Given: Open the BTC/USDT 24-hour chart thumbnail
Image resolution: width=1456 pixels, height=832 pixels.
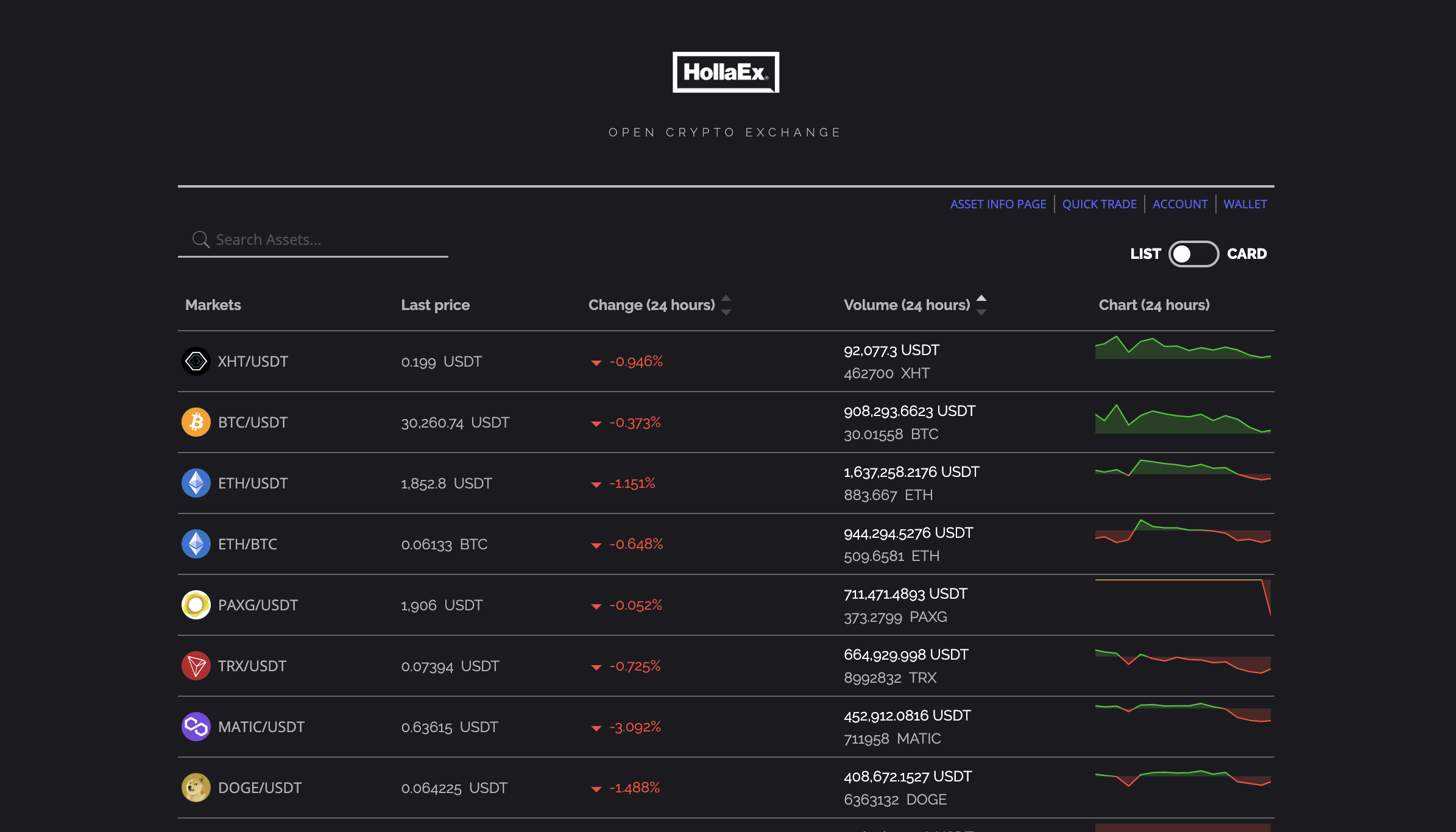Looking at the screenshot, I should 1182,420.
